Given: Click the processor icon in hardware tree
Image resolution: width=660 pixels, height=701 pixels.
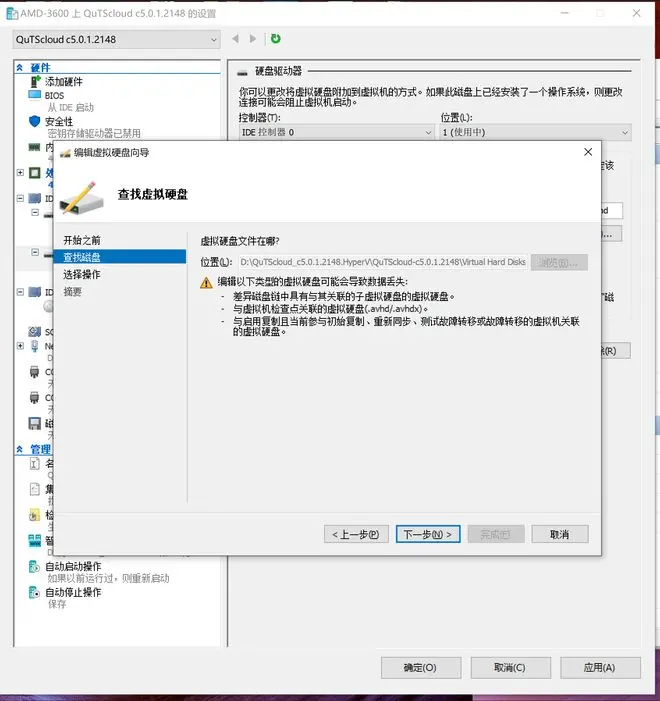Looking at the screenshot, I should 34,173.
